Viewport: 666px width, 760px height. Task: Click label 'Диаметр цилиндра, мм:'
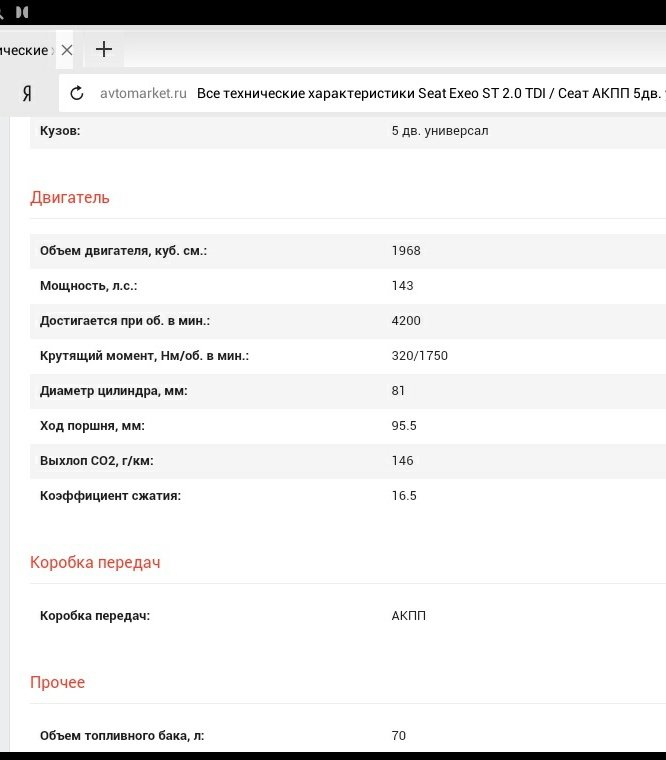point(113,390)
